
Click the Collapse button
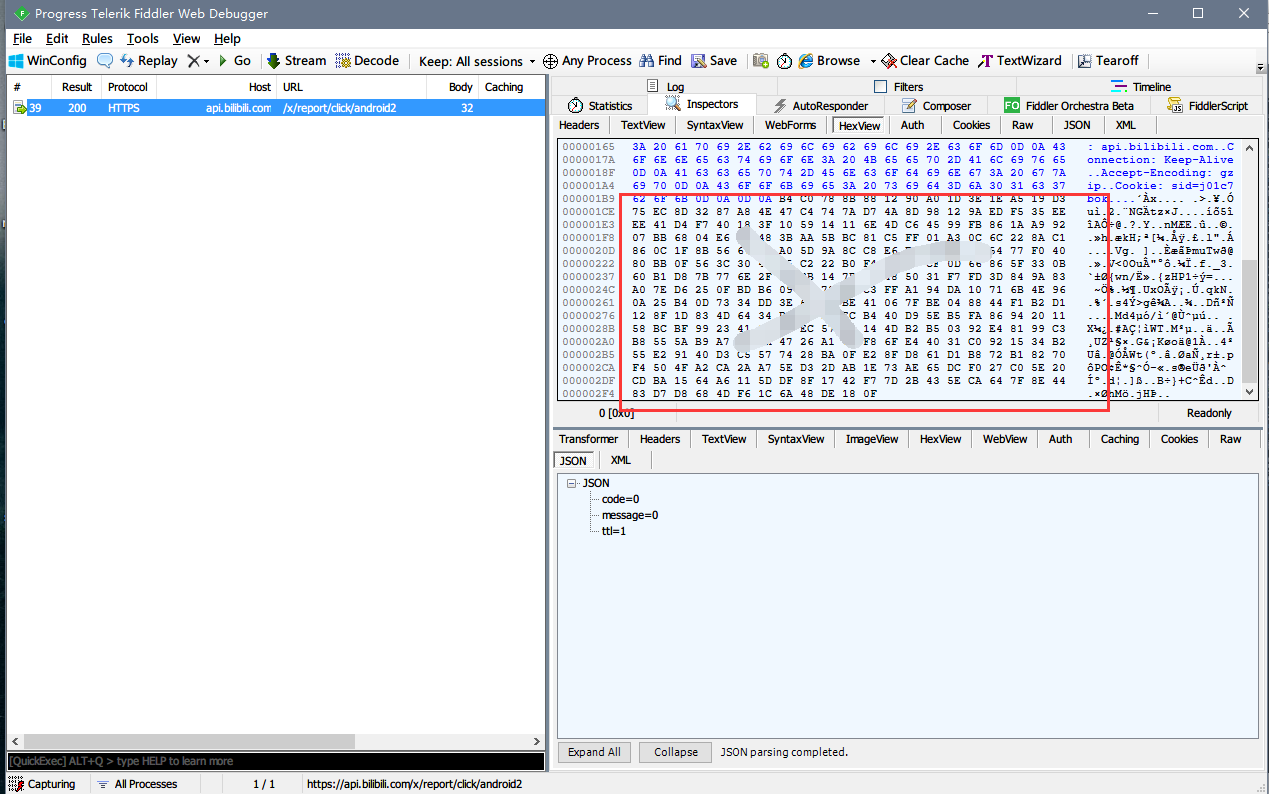tap(676, 752)
